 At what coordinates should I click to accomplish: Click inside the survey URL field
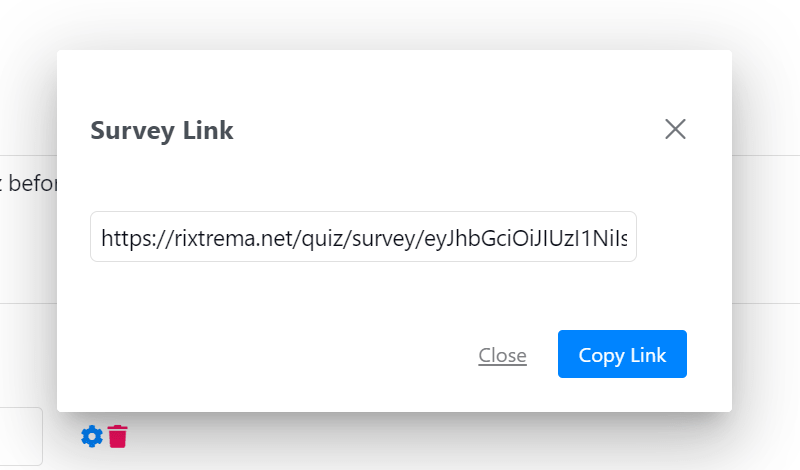point(363,236)
